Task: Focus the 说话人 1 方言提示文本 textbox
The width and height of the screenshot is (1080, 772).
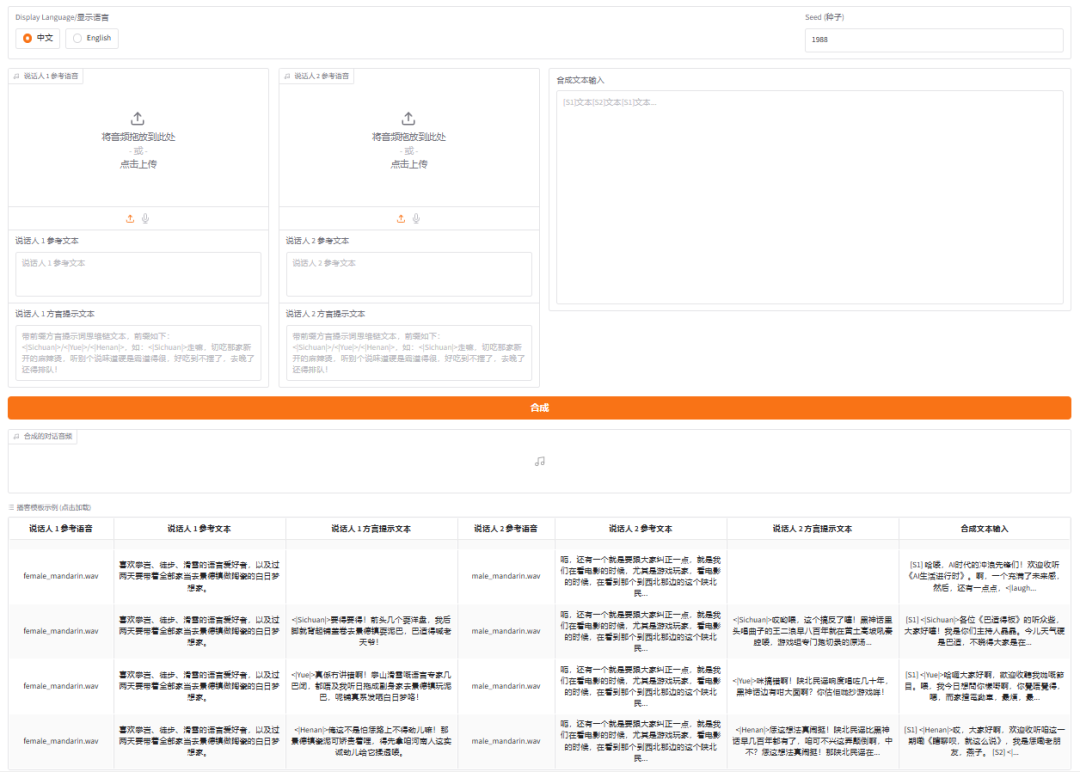Action: 138,353
